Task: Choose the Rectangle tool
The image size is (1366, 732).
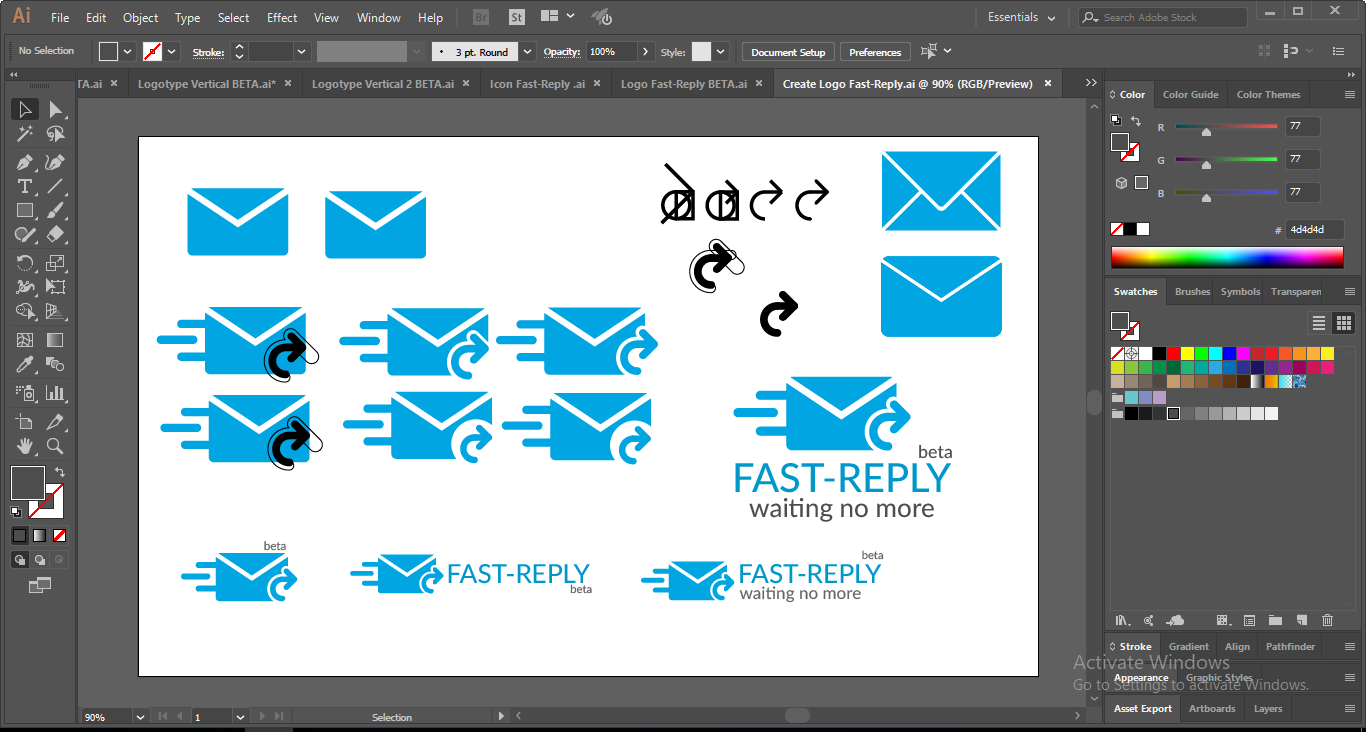Action: tap(25, 210)
